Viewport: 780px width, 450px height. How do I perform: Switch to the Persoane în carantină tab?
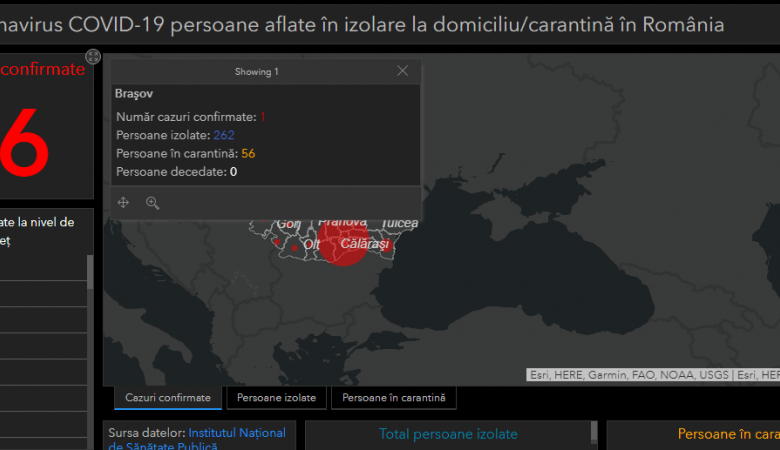pos(393,398)
